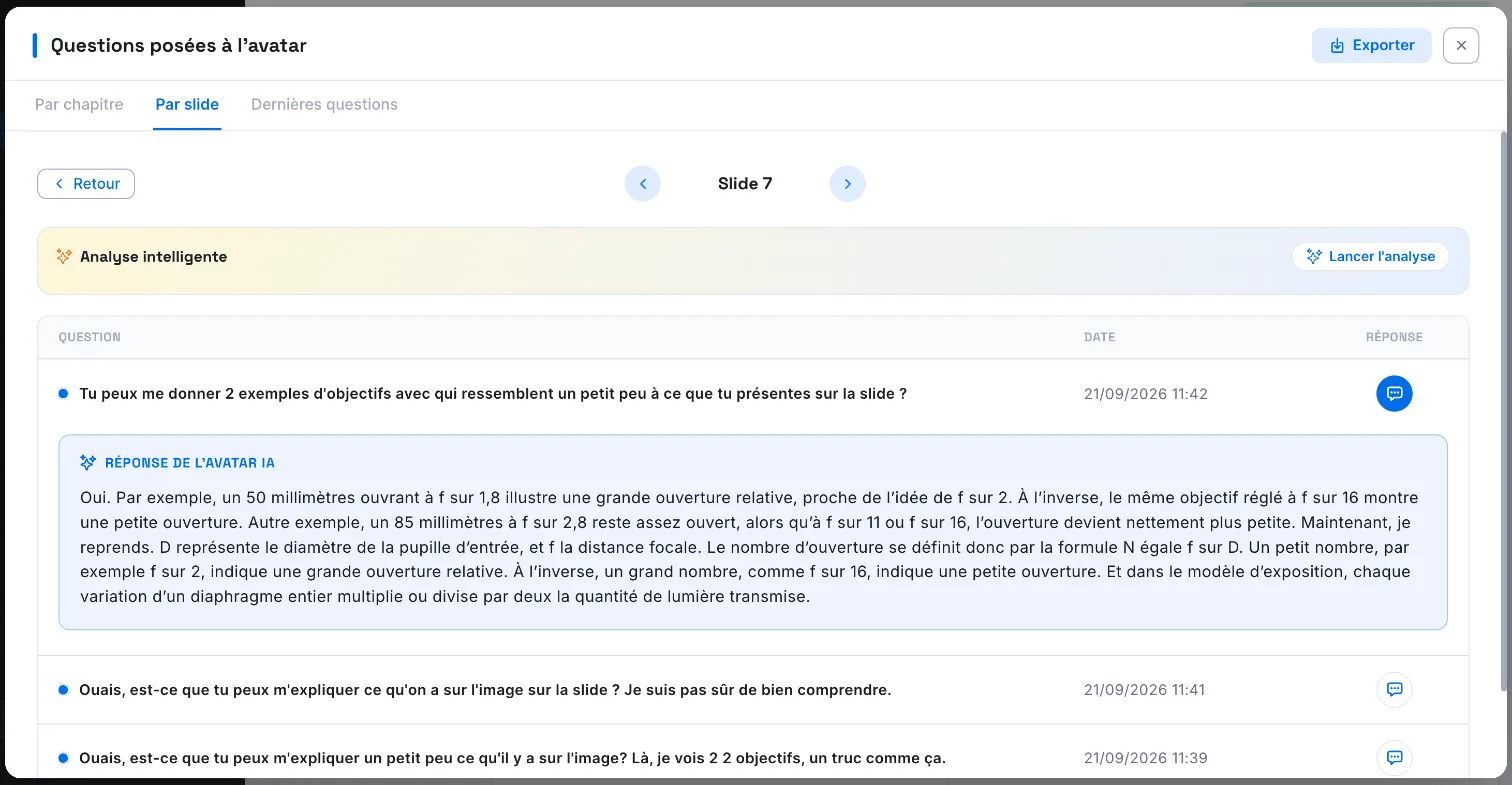Click the Analyse intelligente heading
Screen dimensions: 1512x785
click(153, 257)
